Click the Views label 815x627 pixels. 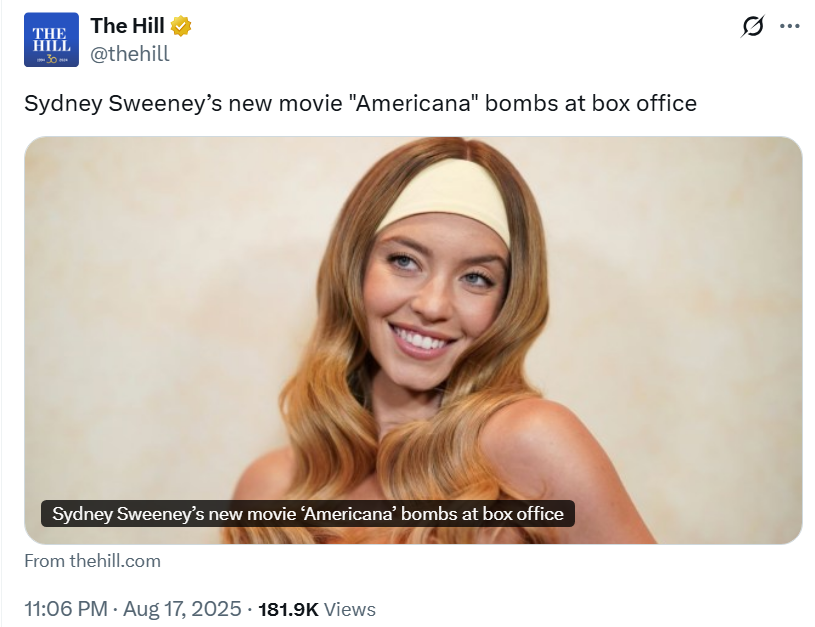pos(349,609)
